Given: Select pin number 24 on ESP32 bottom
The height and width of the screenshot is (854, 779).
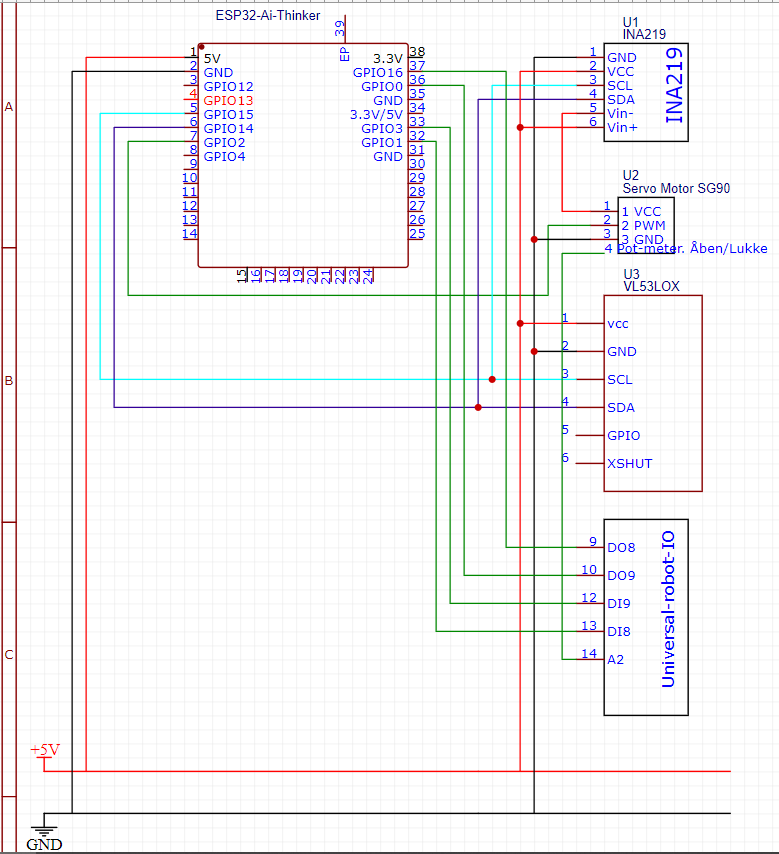Looking at the screenshot, I should point(368,276).
